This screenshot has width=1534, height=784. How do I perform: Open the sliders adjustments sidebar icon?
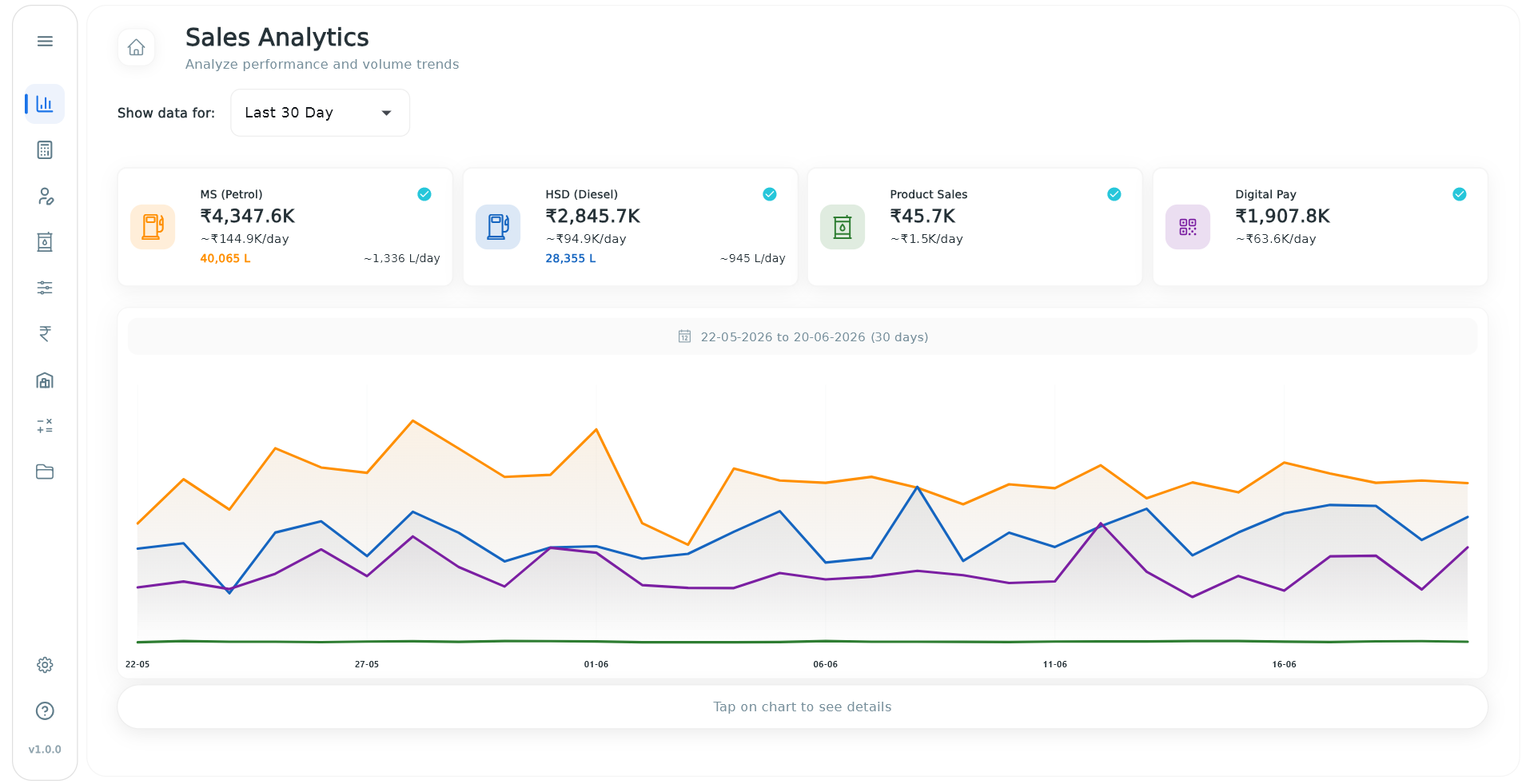45,288
